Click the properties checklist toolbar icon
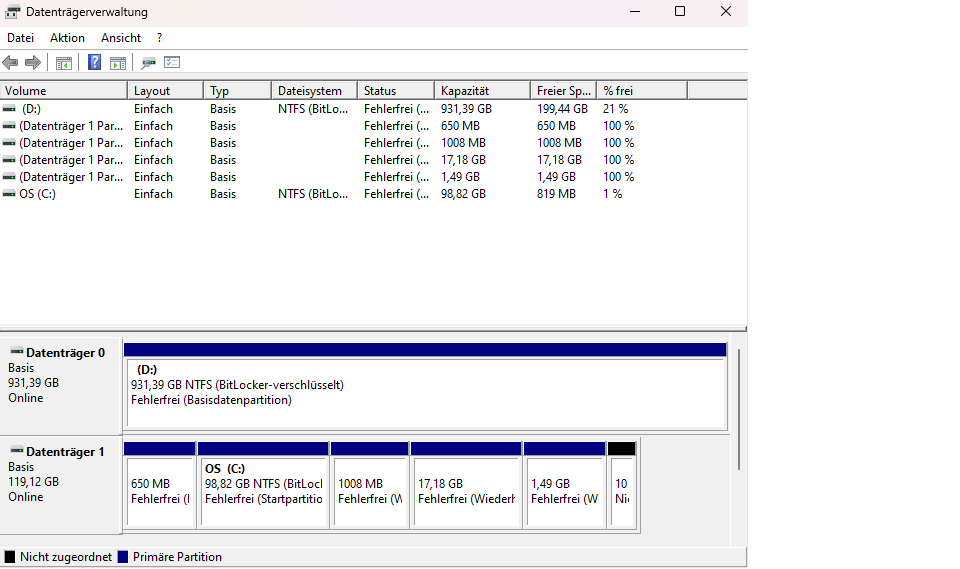The width and height of the screenshot is (960, 569). click(172, 62)
